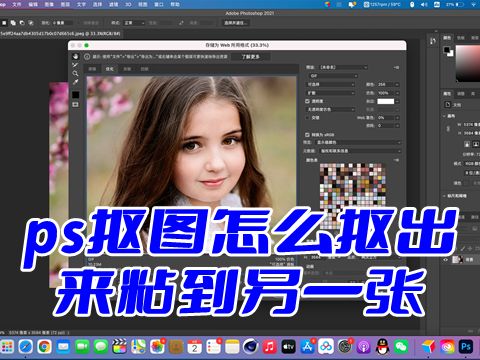480x360 pixels.
Task: Click the 了解更多 button
Action: tap(250, 57)
